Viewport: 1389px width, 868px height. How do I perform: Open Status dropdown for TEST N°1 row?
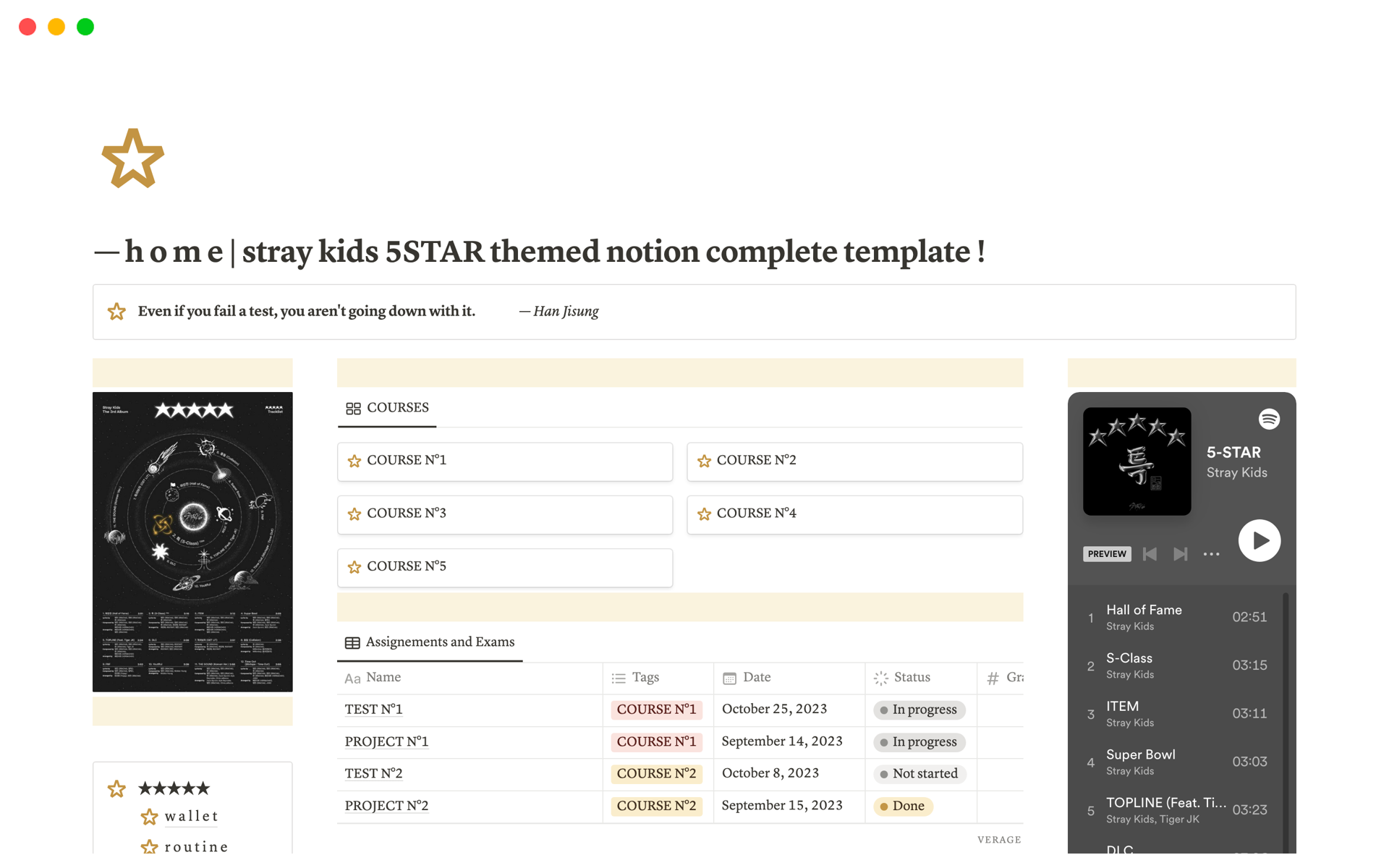[x=919, y=710]
